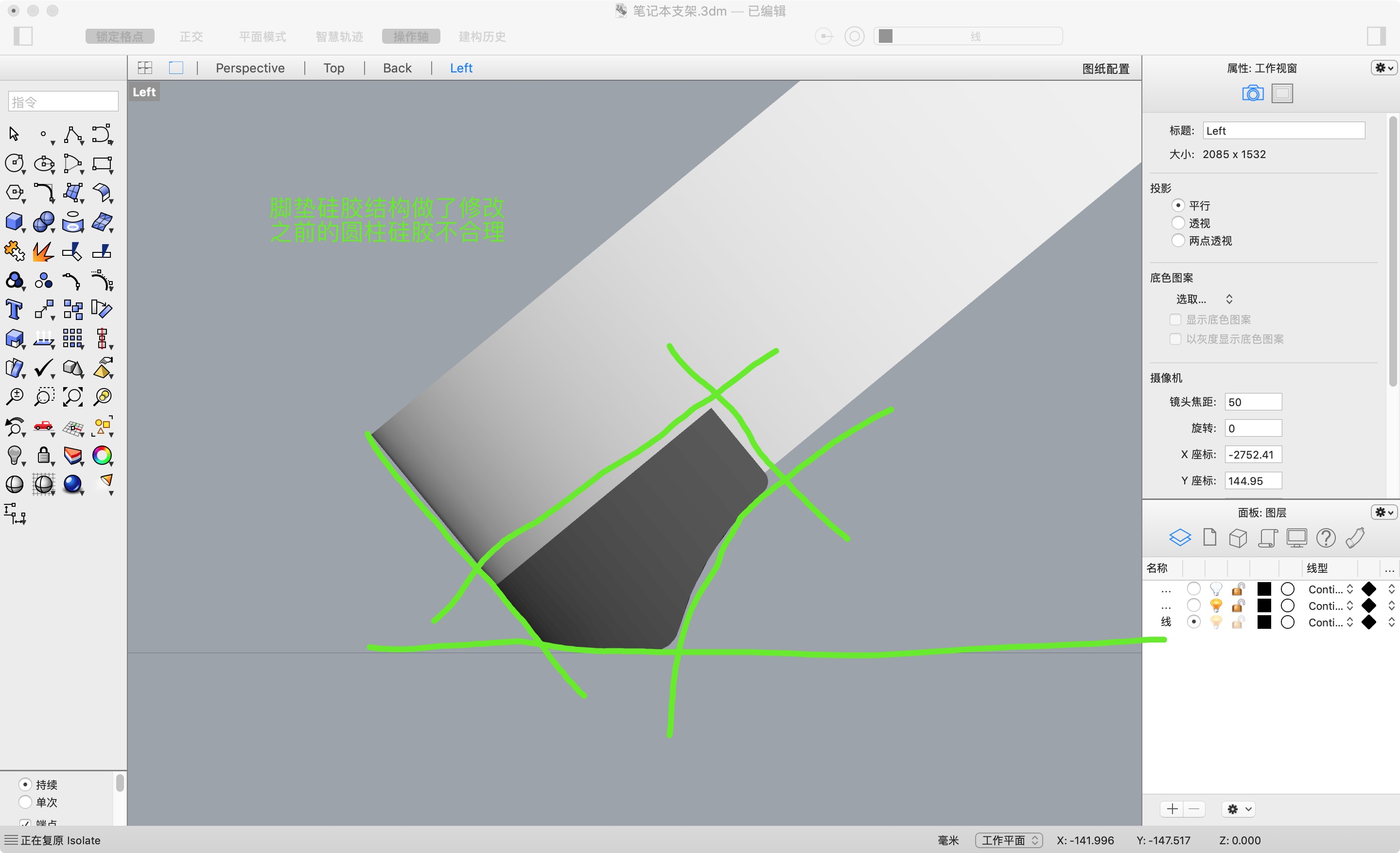Open the Help panel icon in layers section
Image resolution: width=1400 pixels, height=853 pixels.
(1326, 537)
